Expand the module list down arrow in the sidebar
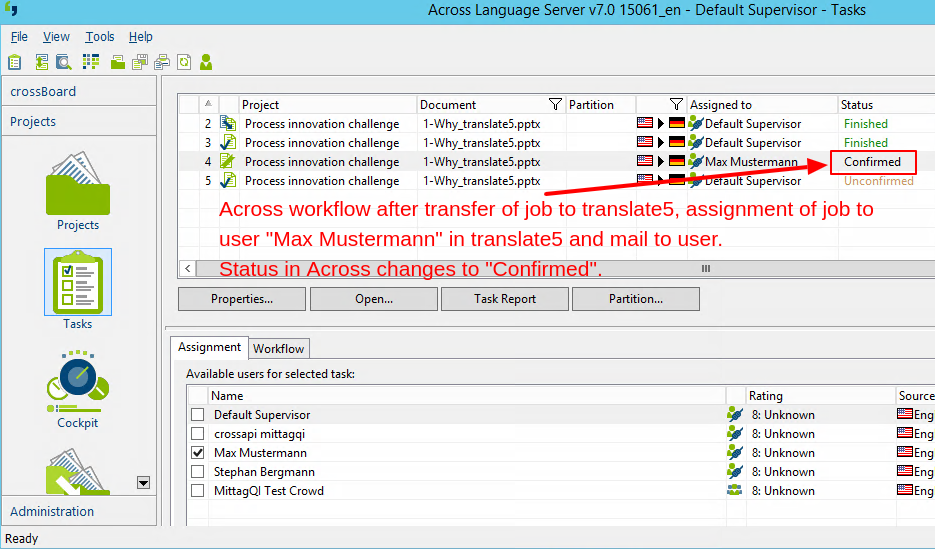The image size is (935, 549). pyautogui.click(x=143, y=482)
